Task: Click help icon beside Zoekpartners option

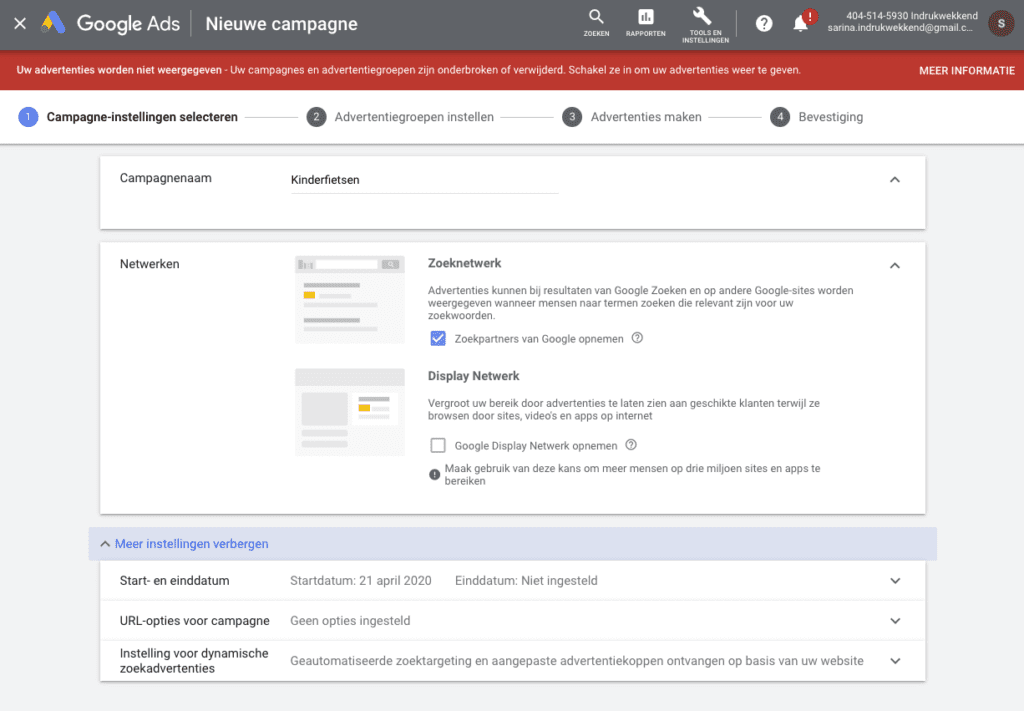Action: pyautogui.click(x=637, y=338)
